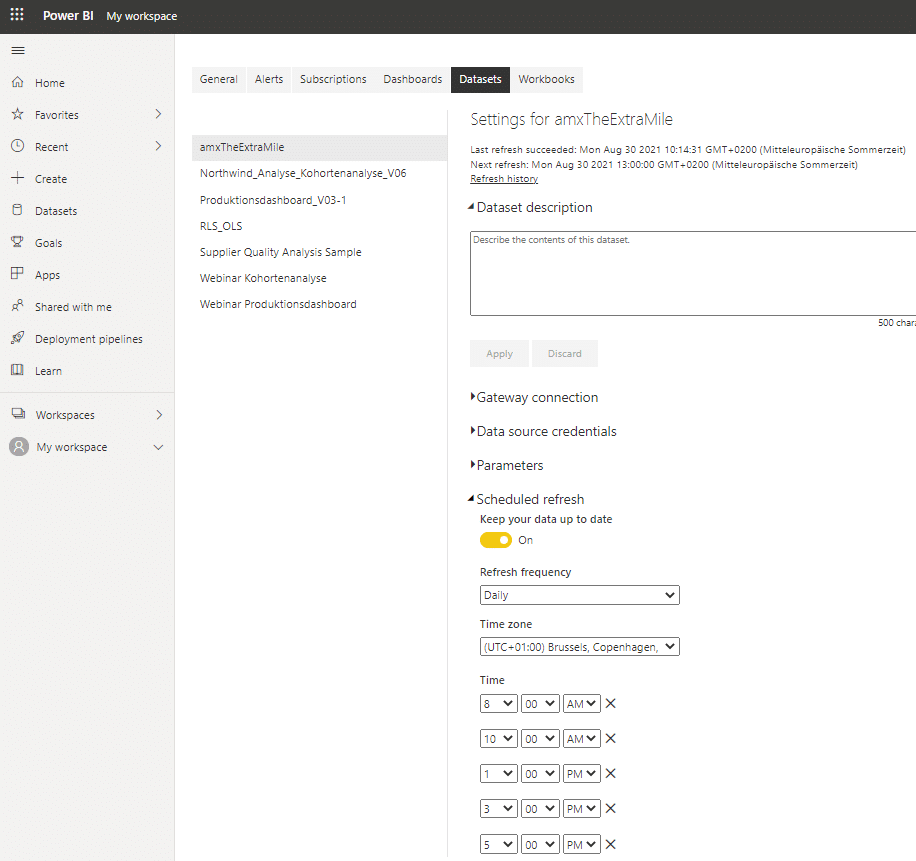
Task: Click the Deployment pipelines rocket icon
Action: [18, 338]
